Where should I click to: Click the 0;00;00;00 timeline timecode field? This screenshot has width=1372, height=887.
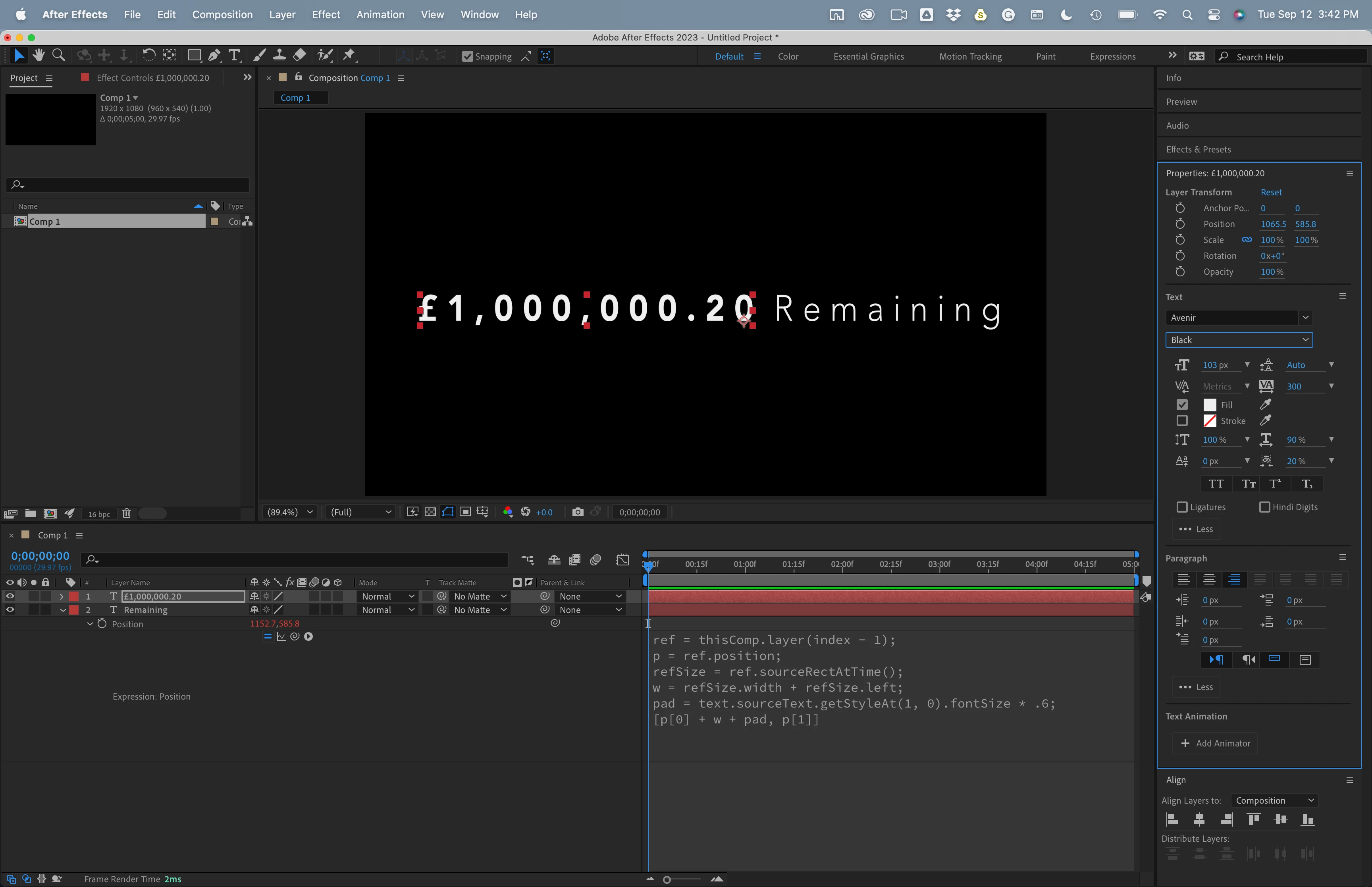tap(40, 556)
